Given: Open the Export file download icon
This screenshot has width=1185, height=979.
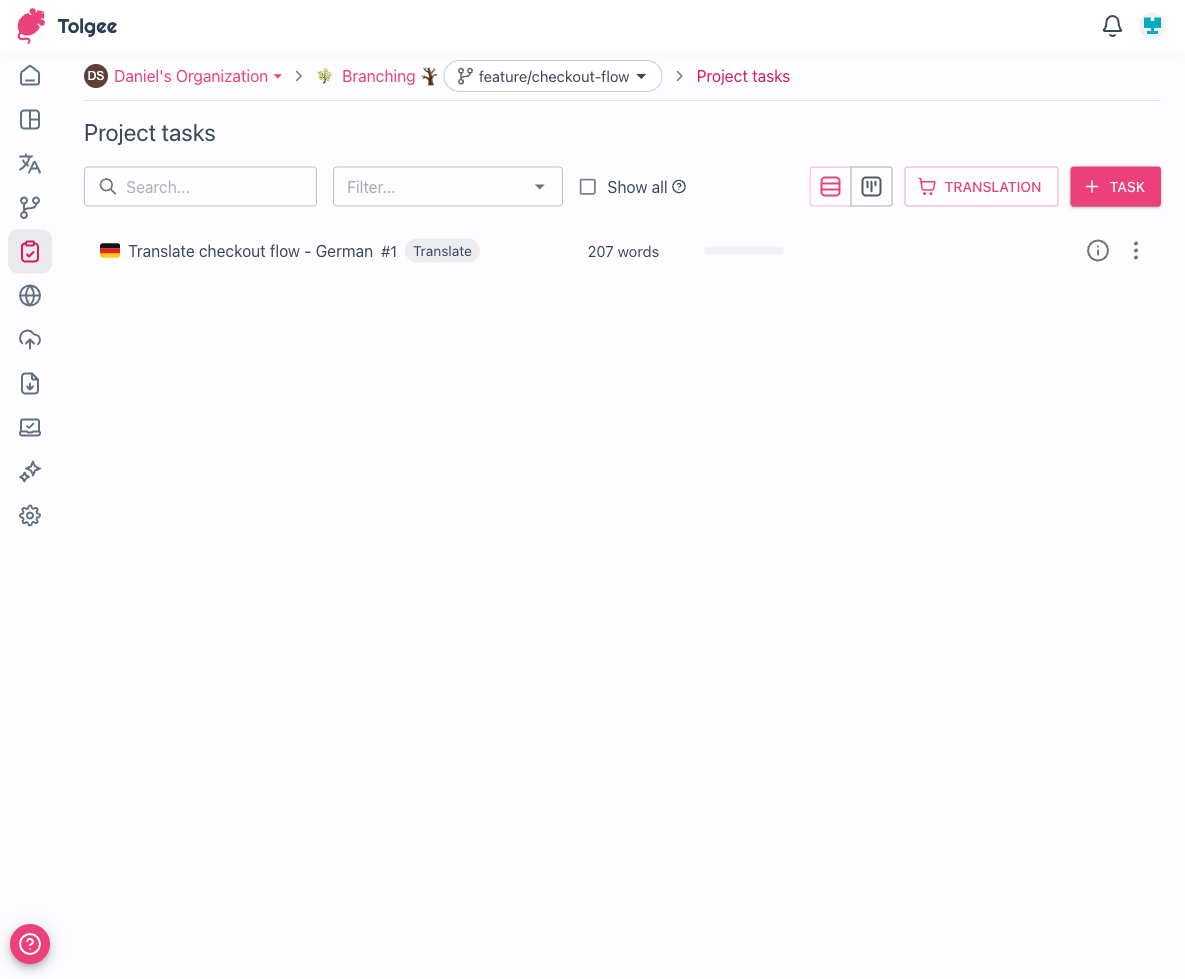Looking at the screenshot, I should click(29, 383).
